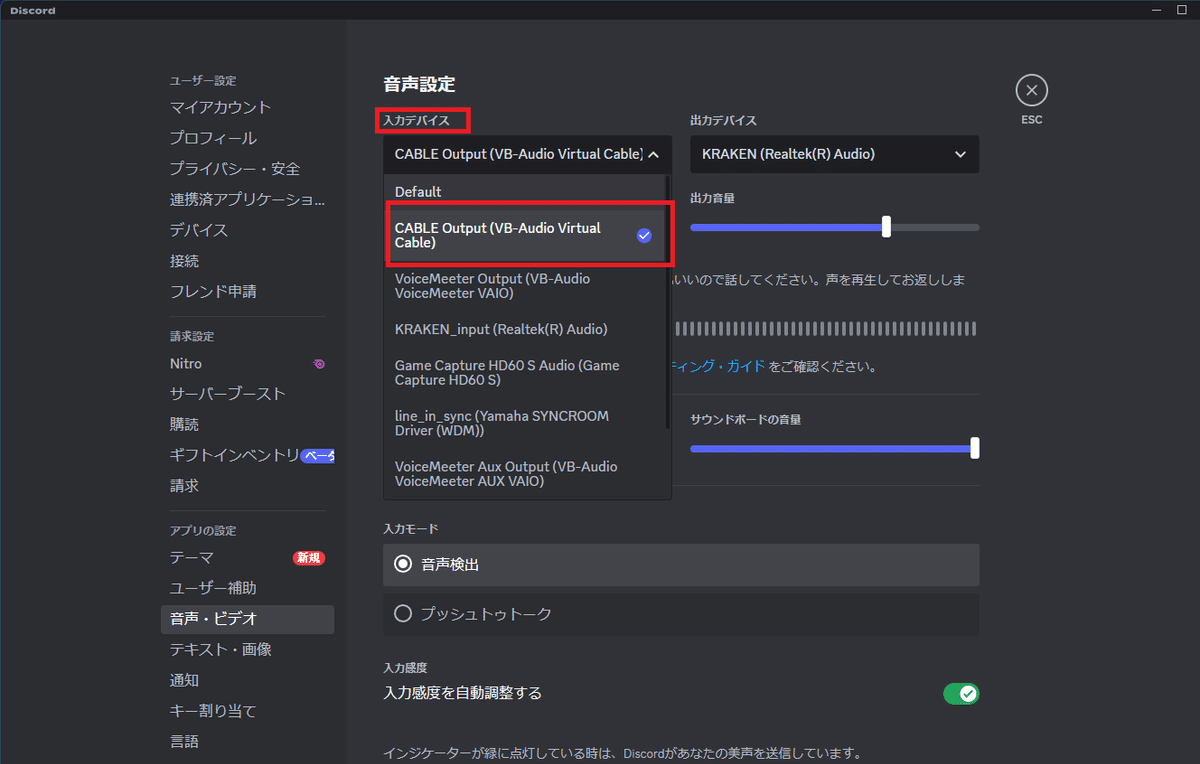Viewport: 1200px width, 764px height.
Task: Follow the ティング・ガイド troubleshooting link
Action: point(719,367)
